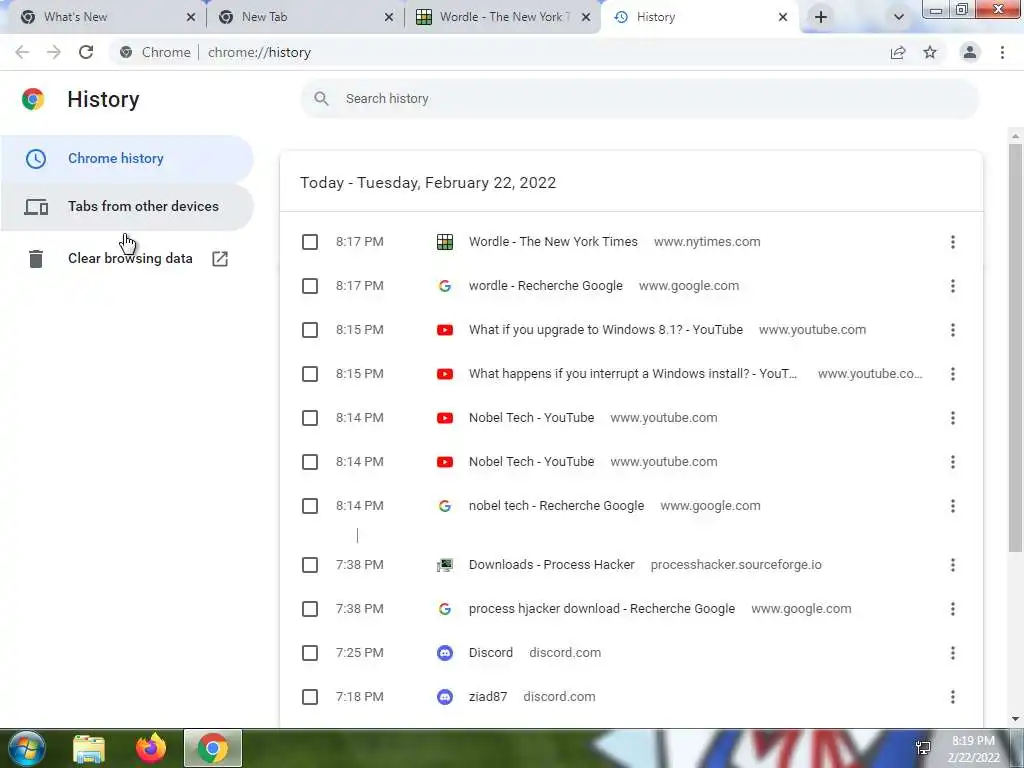
Task: Open more actions for Downloads - Process Hacker
Action: coord(953,565)
